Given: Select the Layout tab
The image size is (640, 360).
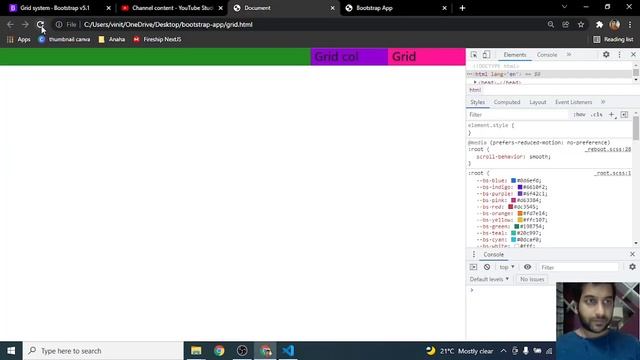Looking at the screenshot, I should point(538,102).
